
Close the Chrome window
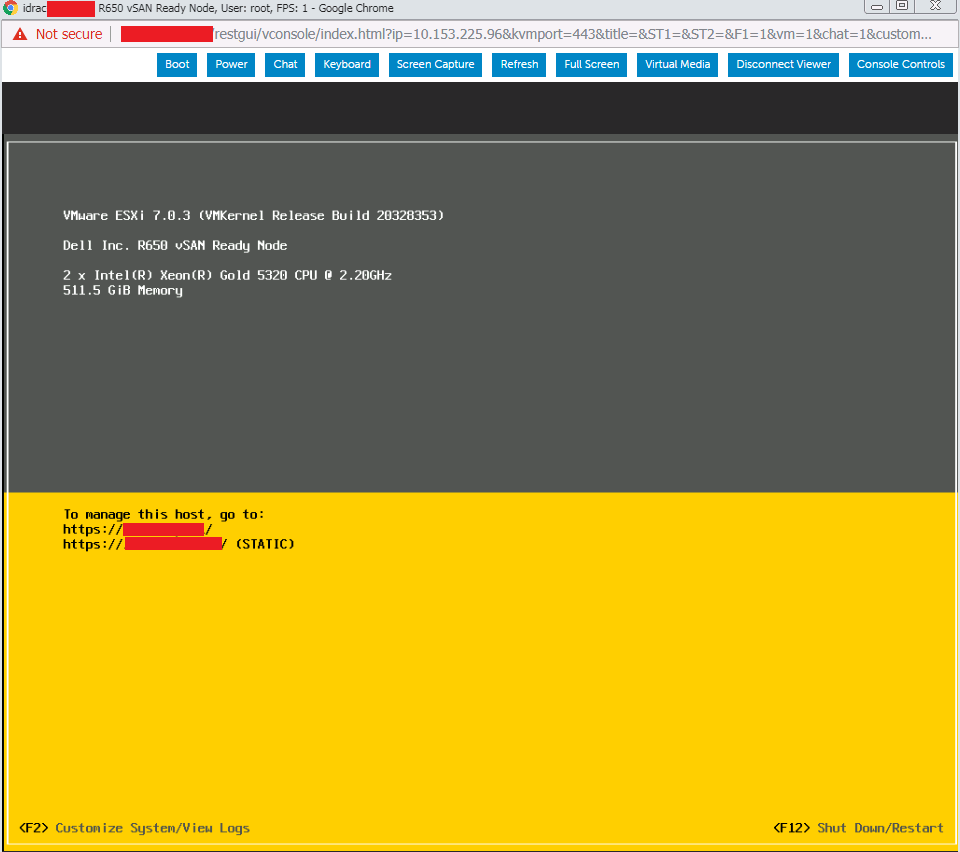[936, 7]
